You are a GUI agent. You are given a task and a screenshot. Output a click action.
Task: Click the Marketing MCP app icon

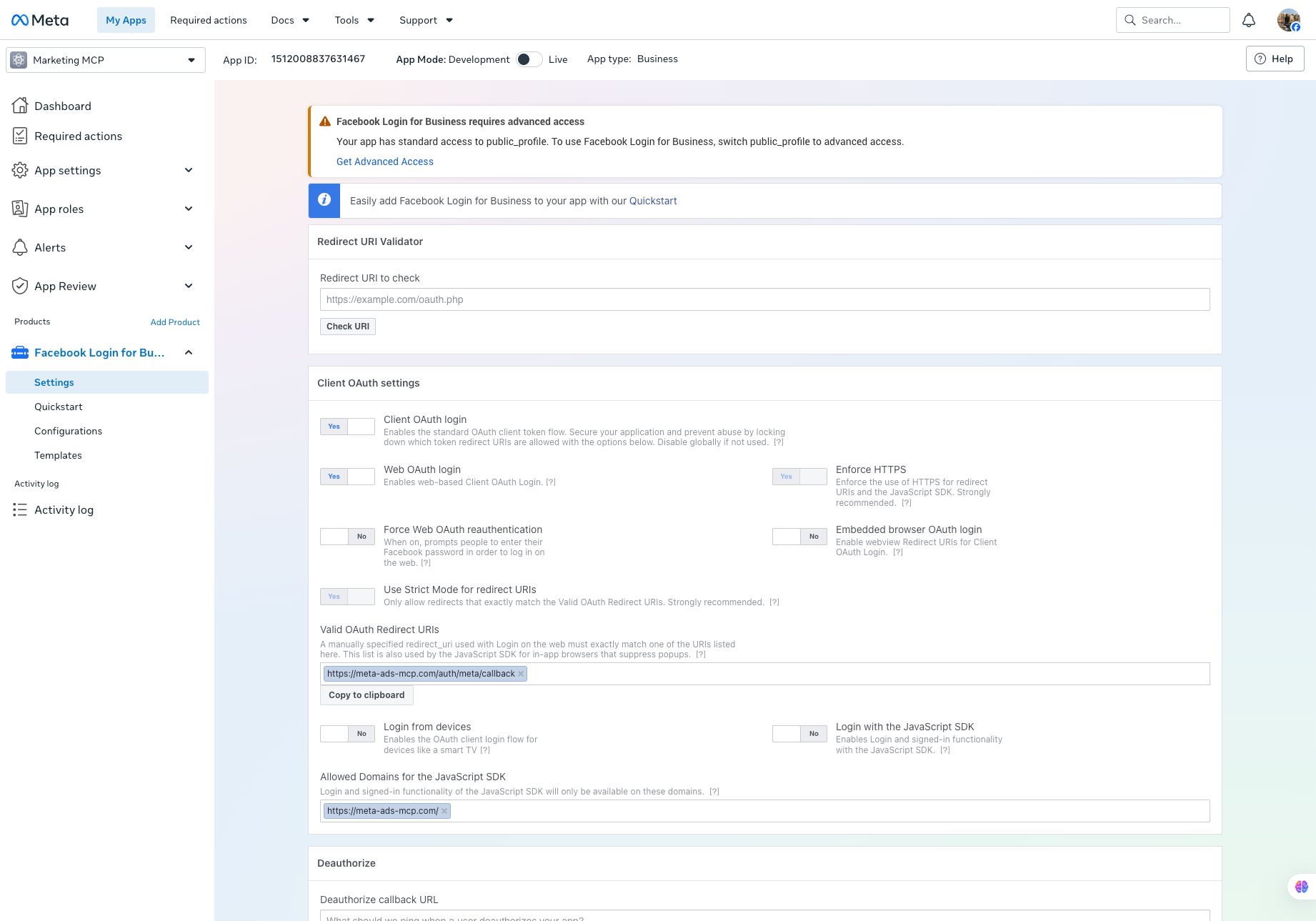coord(19,60)
